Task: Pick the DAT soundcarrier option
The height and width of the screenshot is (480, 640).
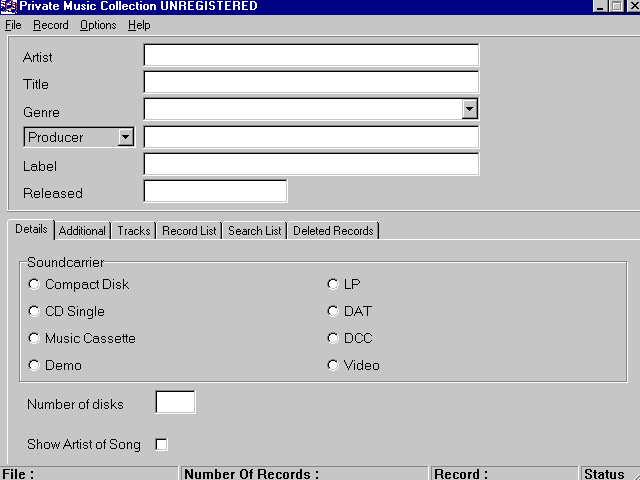Action: (x=333, y=312)
